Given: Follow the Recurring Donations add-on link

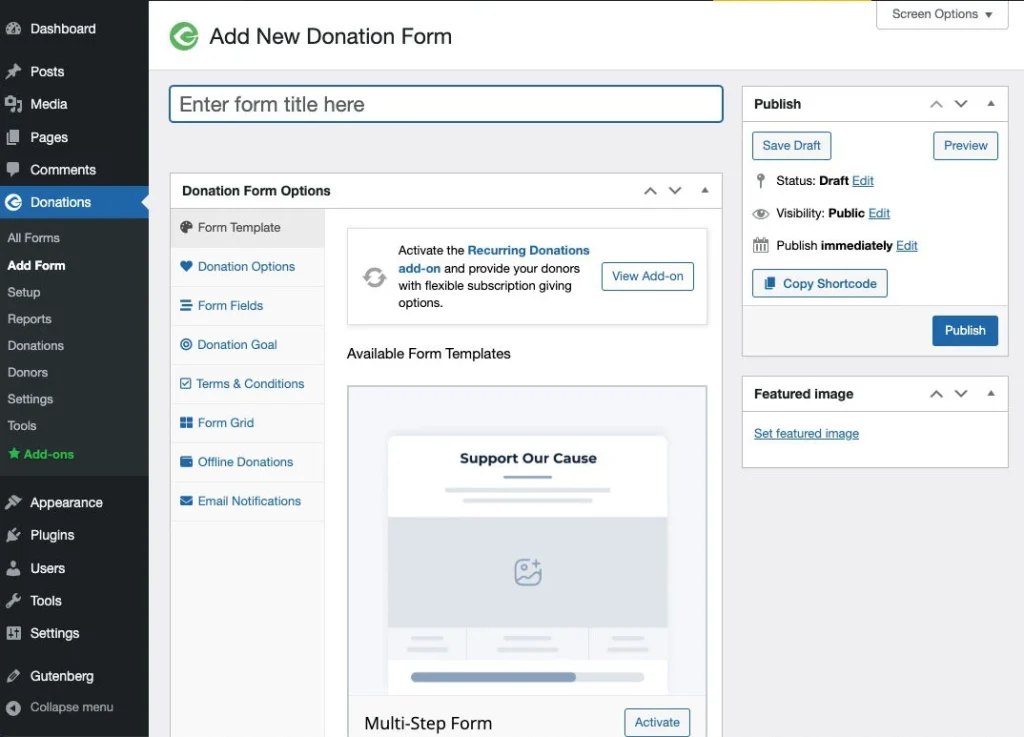Looking at the screenshot, I should click(x=494, y=259).
